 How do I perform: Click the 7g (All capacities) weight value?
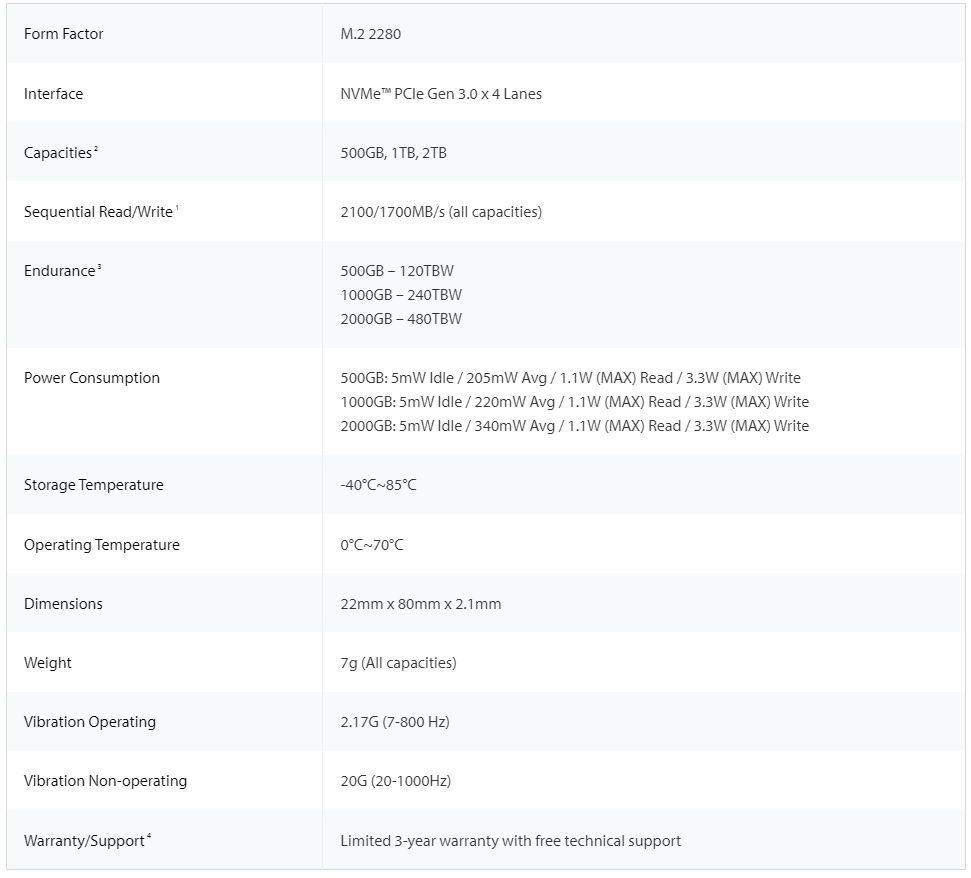(x=398, y=663)
